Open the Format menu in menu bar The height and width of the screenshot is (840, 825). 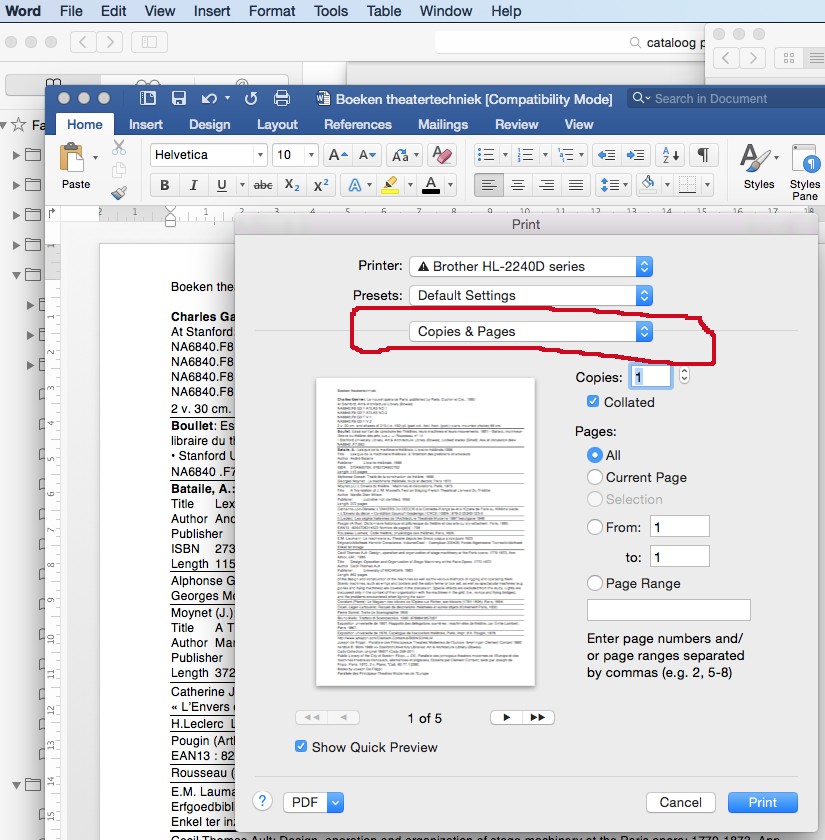tap(272, 11)
